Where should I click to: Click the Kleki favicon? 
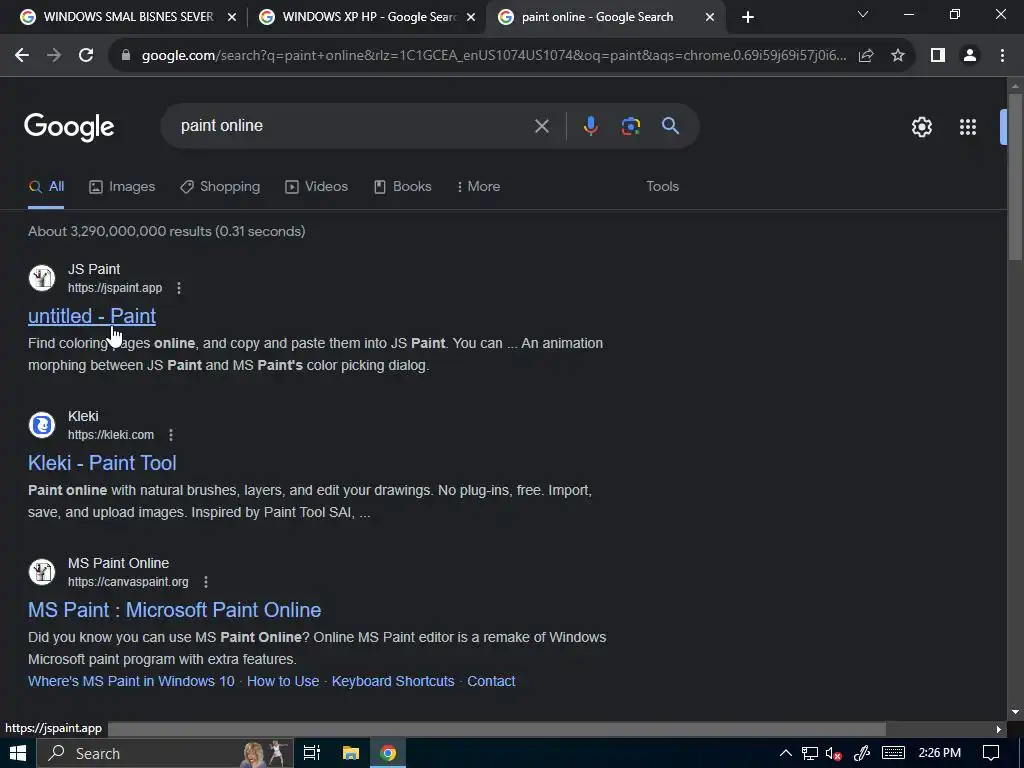(42, 425)
